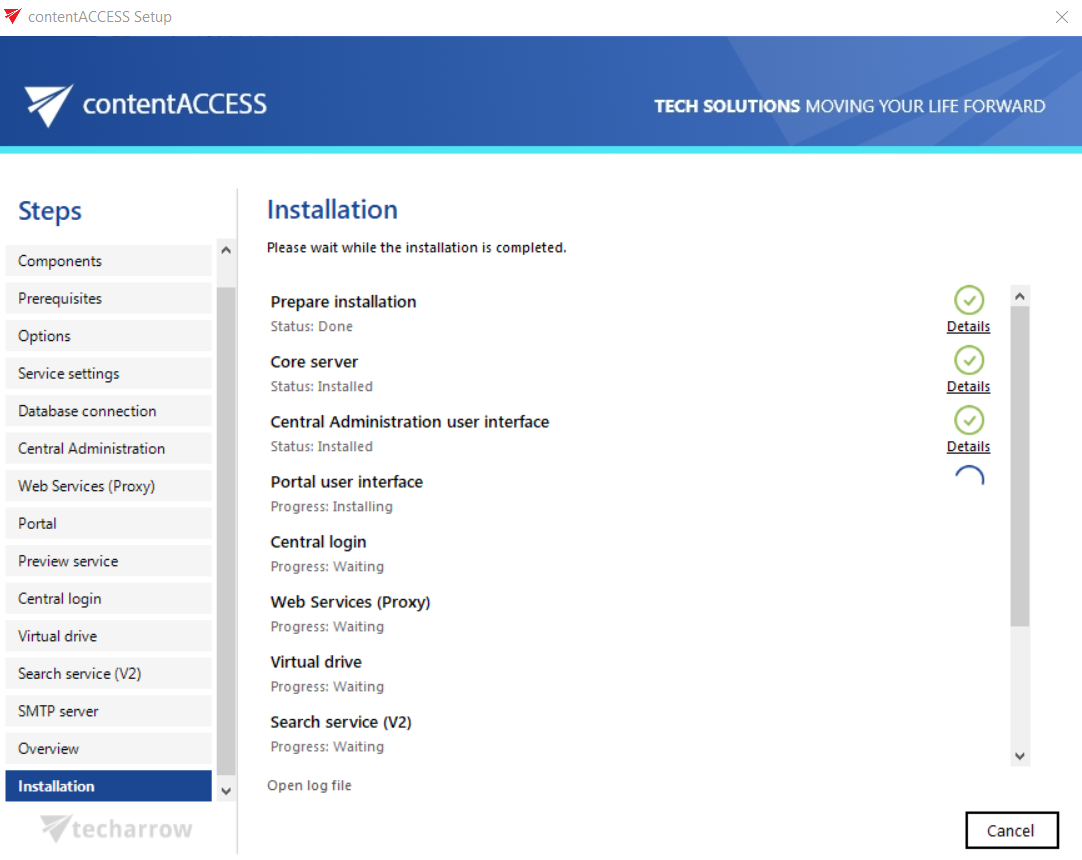
Task: Open Details for Central Administration user interface
Action: [x=968, y=447]
